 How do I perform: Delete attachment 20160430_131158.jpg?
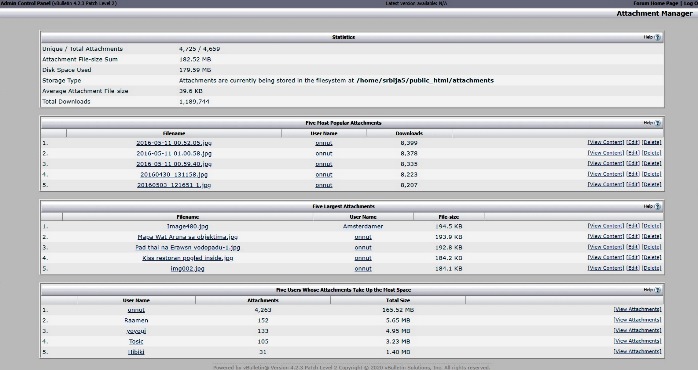(x=651, y=174)
